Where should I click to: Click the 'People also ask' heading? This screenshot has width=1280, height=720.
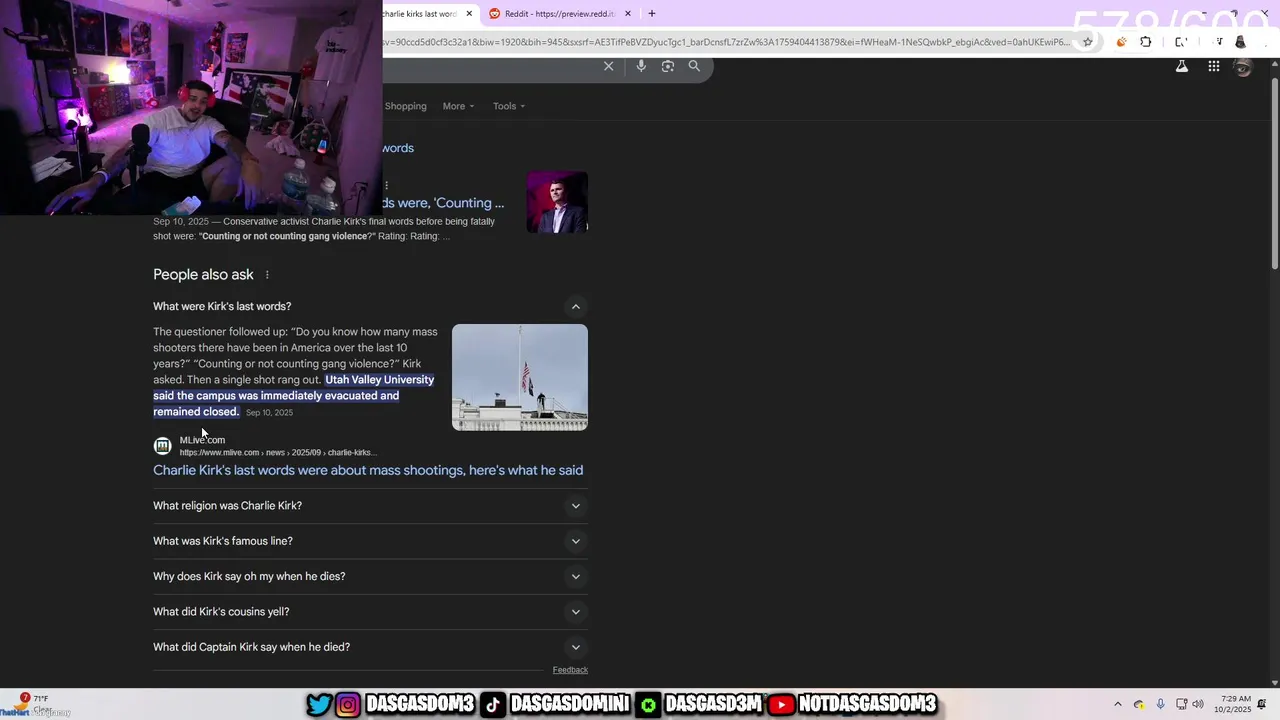[203, 275]
